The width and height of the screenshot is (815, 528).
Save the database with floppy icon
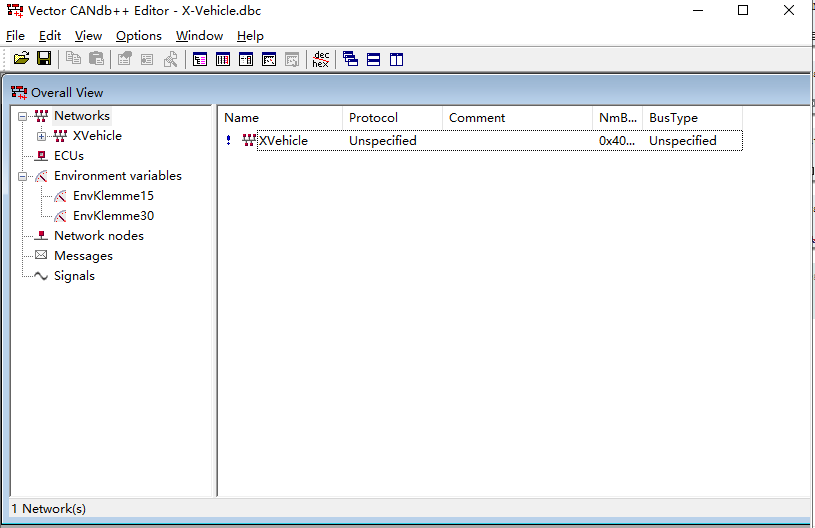[44, 59]
